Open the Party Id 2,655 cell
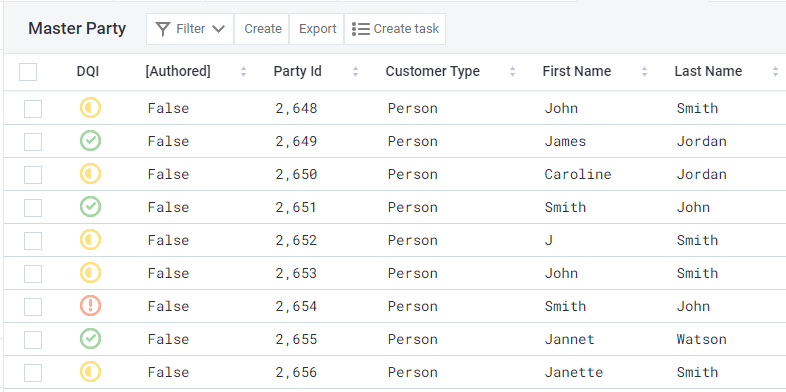This screenshot has width=786, height=392. coord(296,339)
